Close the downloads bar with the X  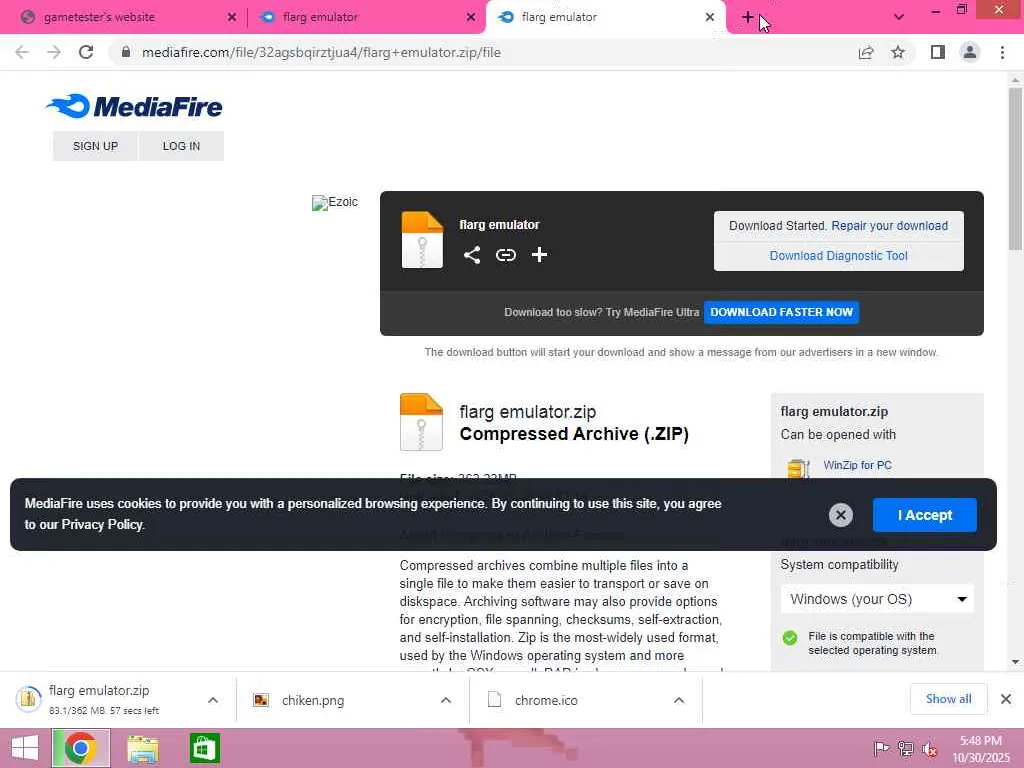pos(1006,699)
